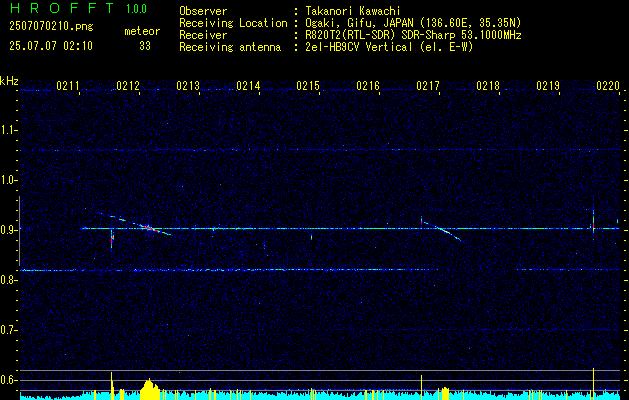Click the 0214 time marker
This screenshot has height=400, width=629.
(x=248, y=85)
